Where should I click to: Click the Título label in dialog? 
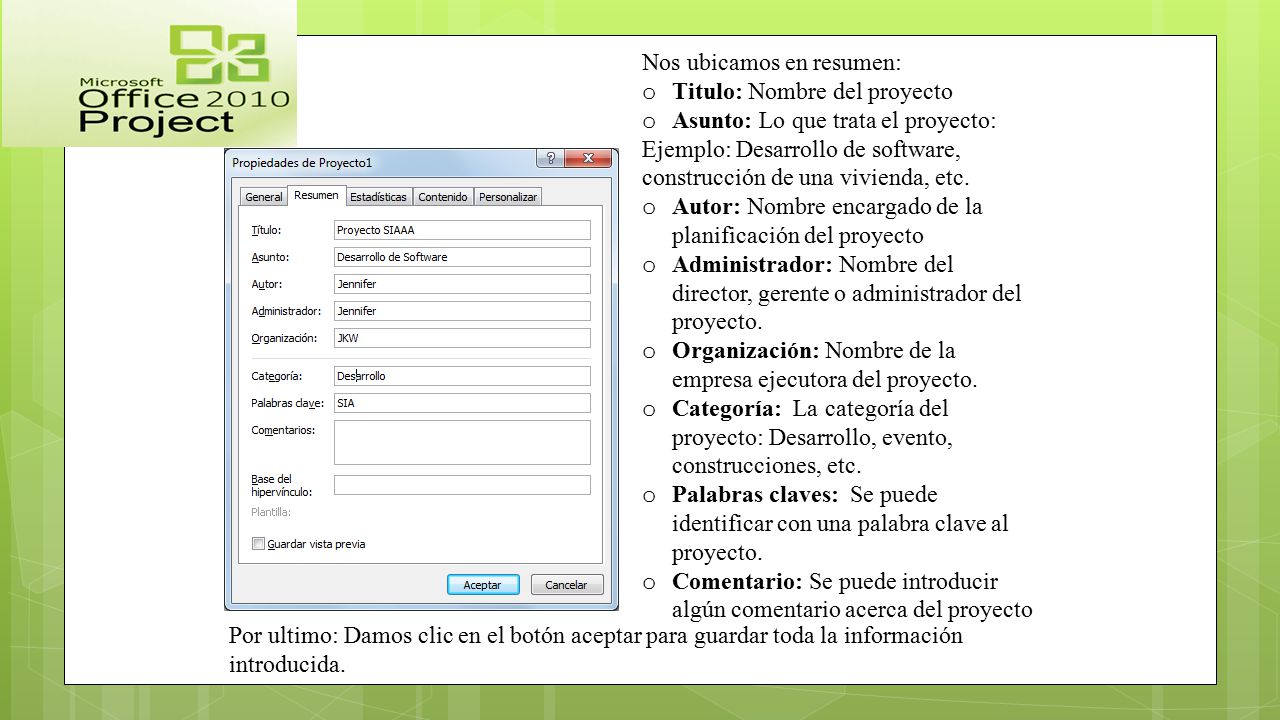pyautogui.click(x=266, y=230)
